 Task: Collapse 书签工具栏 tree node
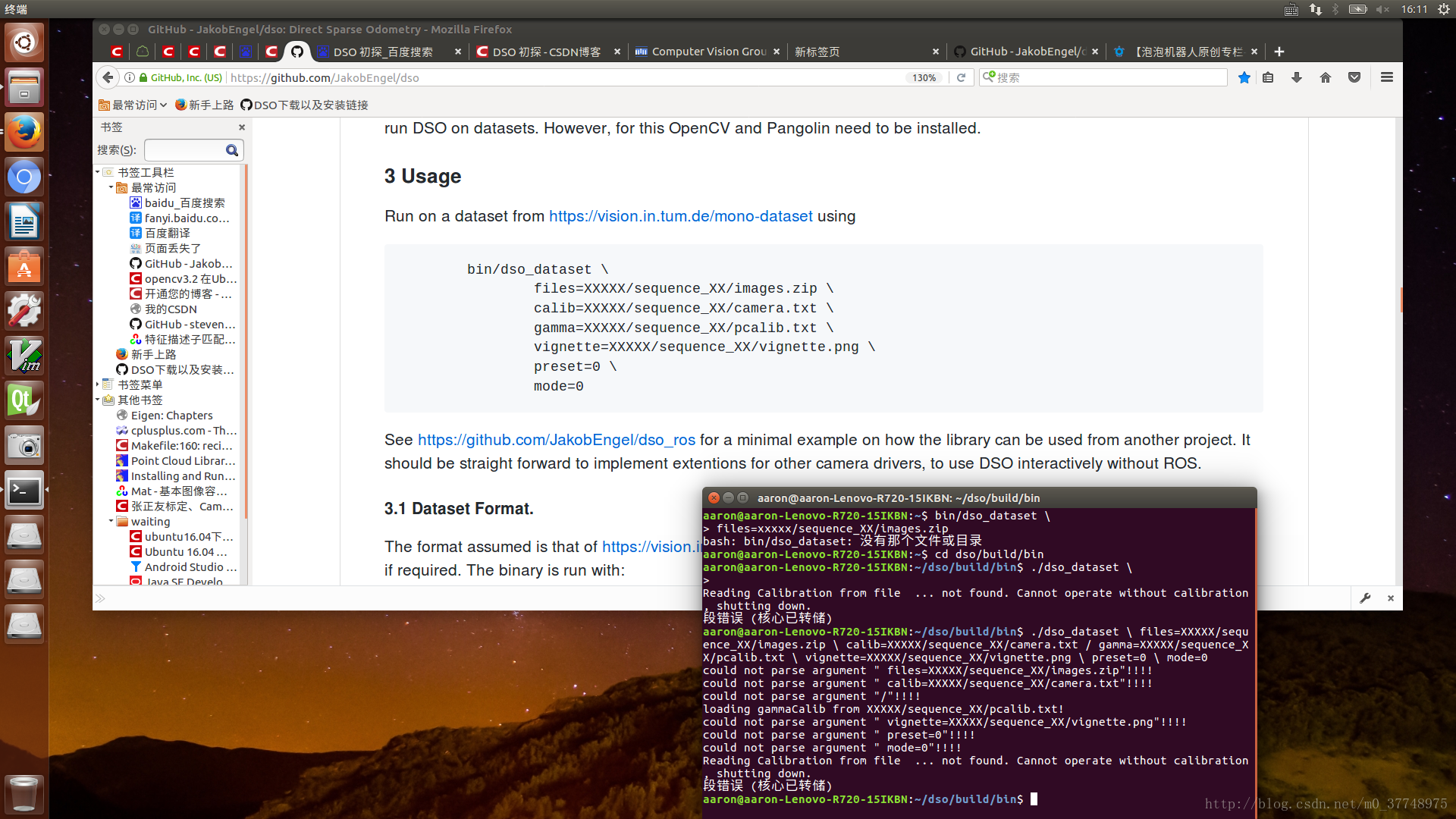tap(98, 172)
